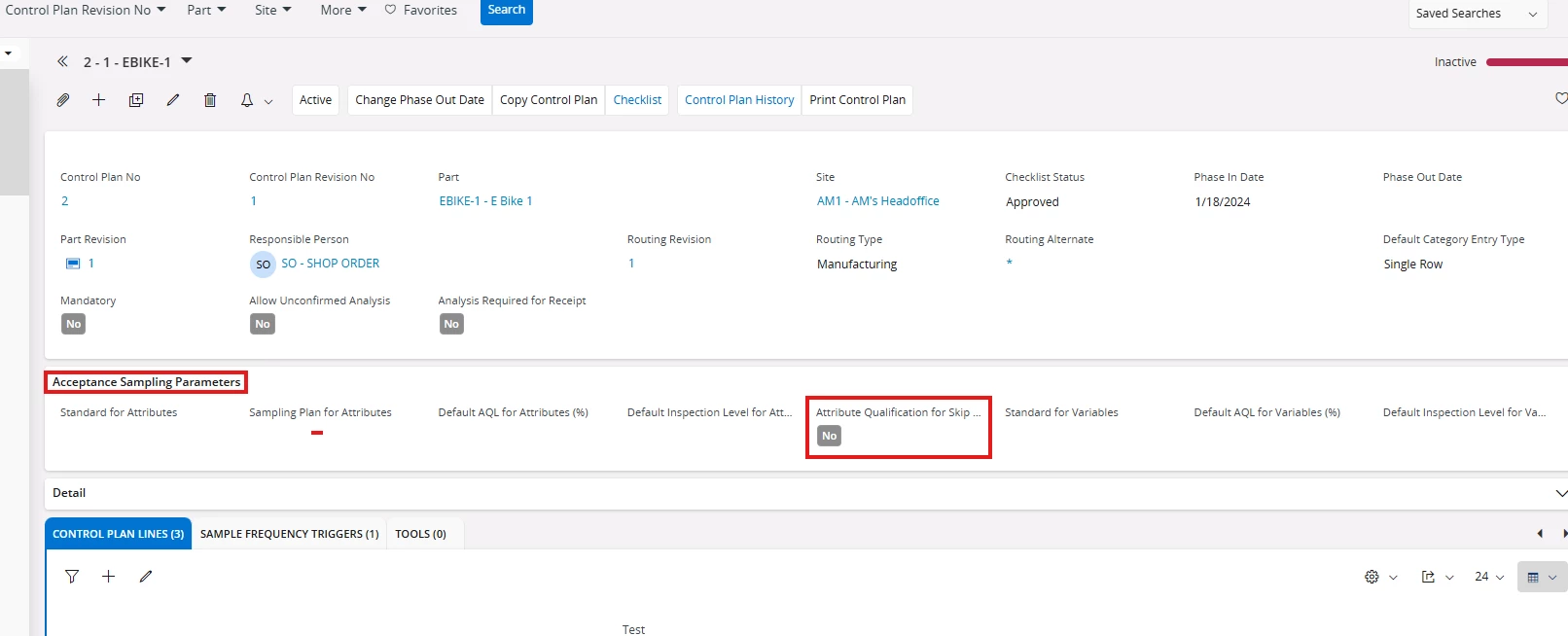The width and height of the screenshot is (1568, 636).
Task: Open the Site filter dropdown
Action: 273,10
